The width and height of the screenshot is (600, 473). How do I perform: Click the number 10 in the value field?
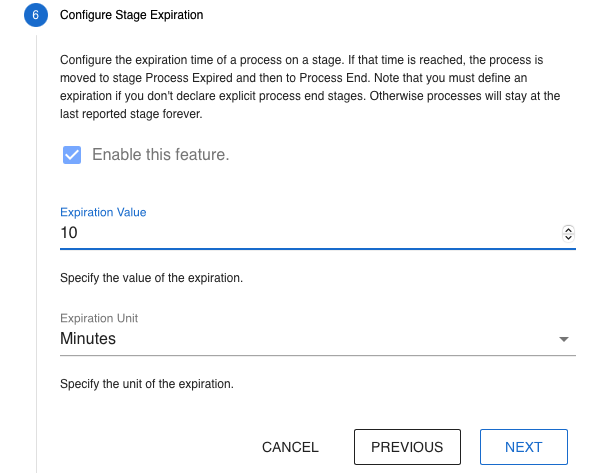[70, 233]
